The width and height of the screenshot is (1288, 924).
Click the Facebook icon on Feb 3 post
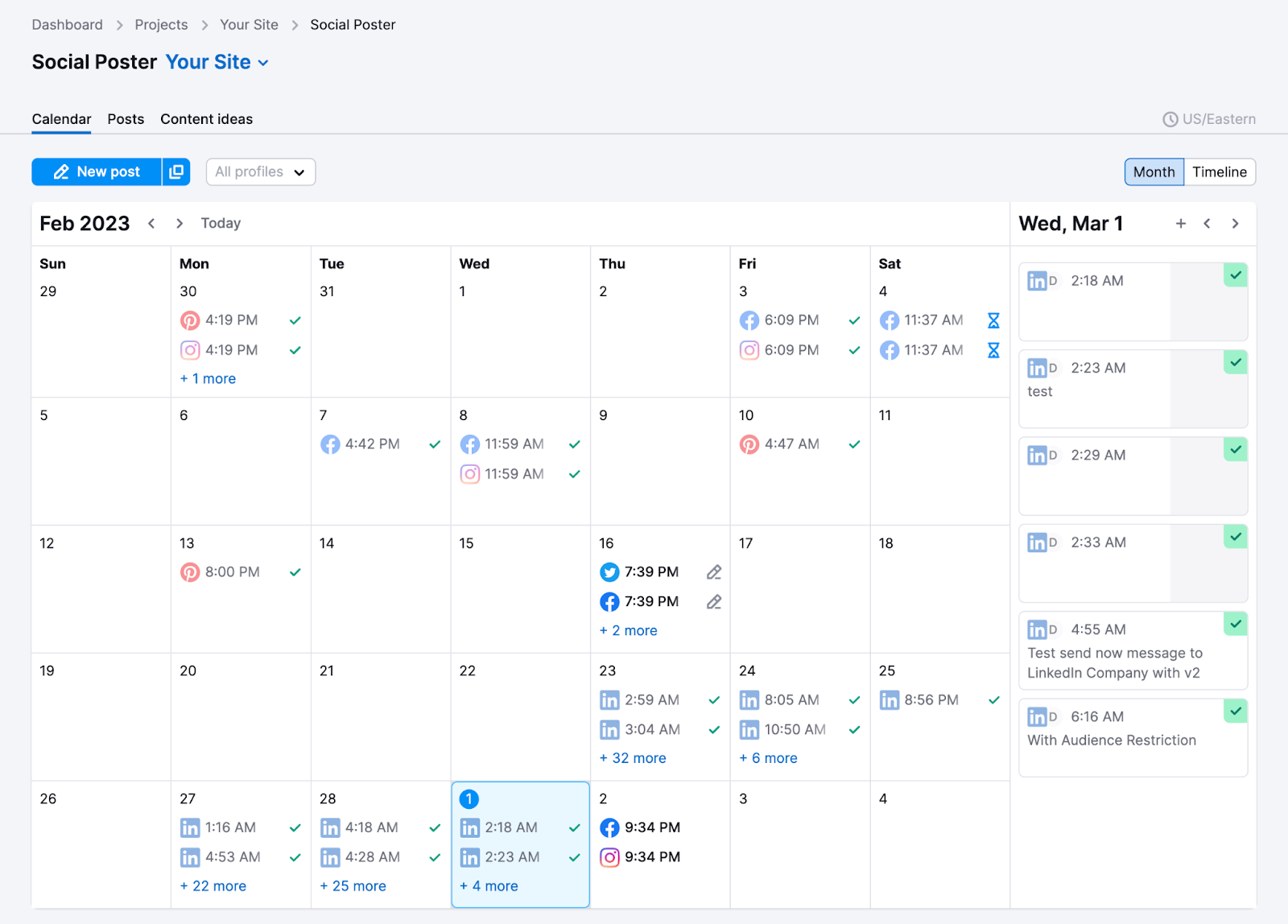pos(749,320)
